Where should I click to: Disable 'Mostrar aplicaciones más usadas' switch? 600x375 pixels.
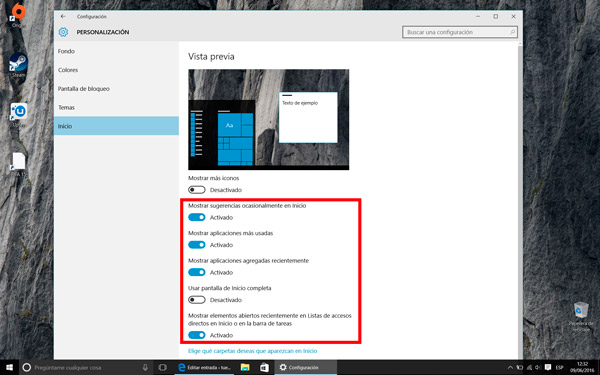(x=197, y=245)
